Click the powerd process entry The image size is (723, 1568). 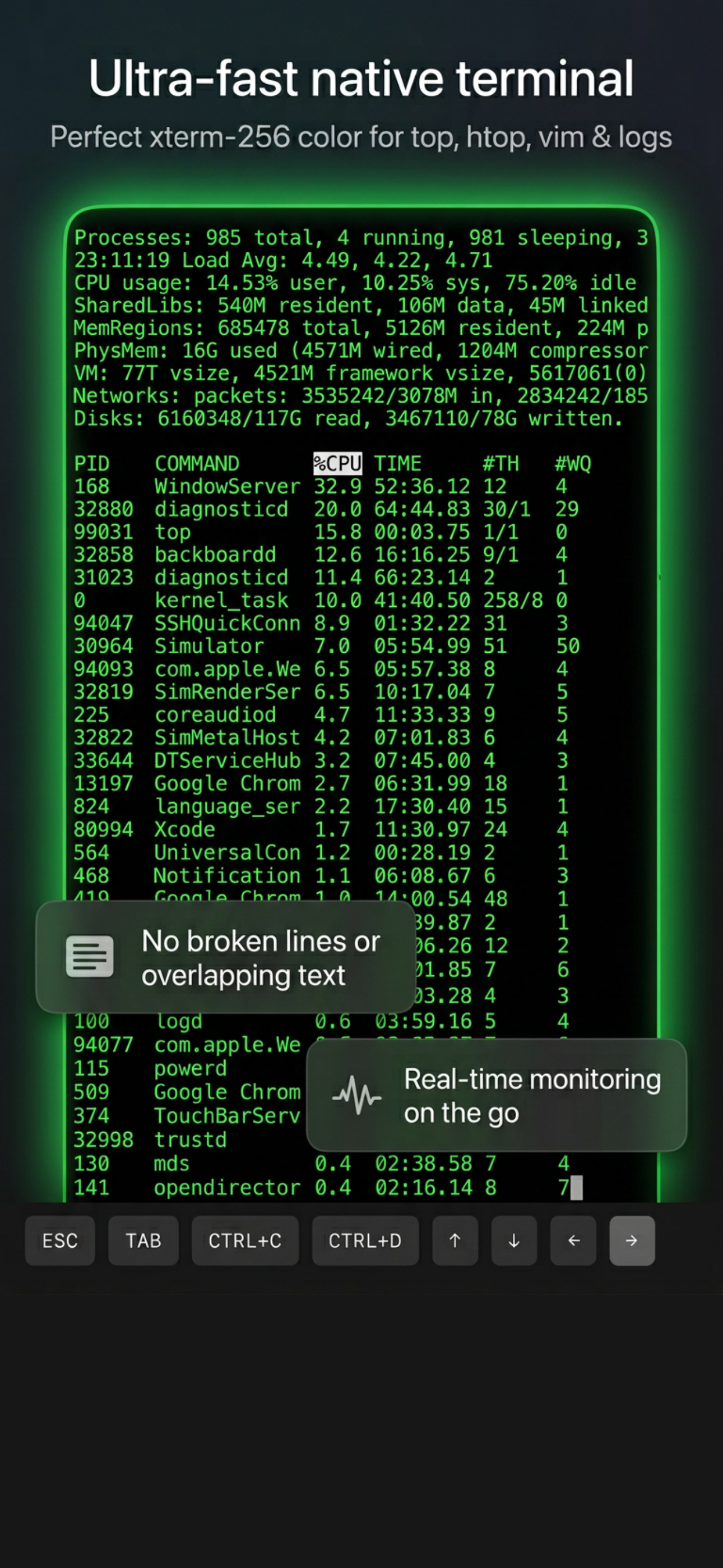coord(191,1069)
